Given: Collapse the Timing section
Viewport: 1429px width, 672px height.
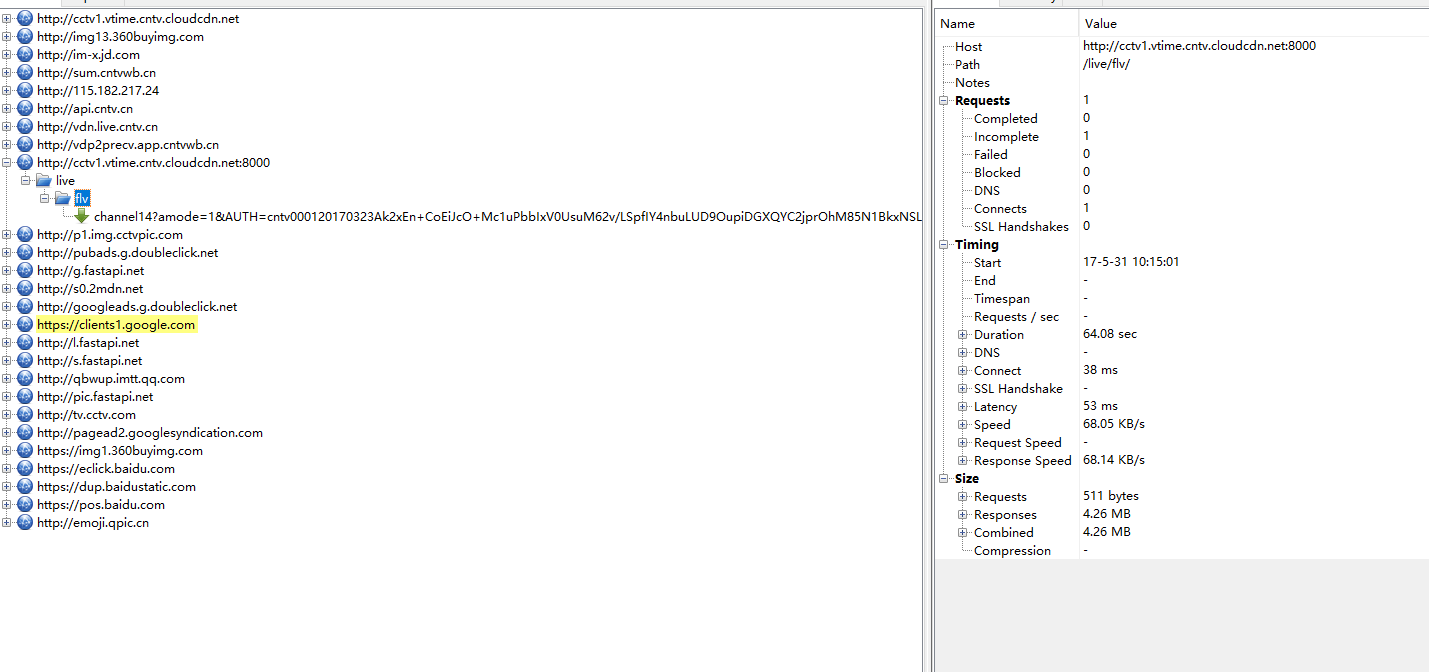Looking at the screenshot, I should pos(944,245).
